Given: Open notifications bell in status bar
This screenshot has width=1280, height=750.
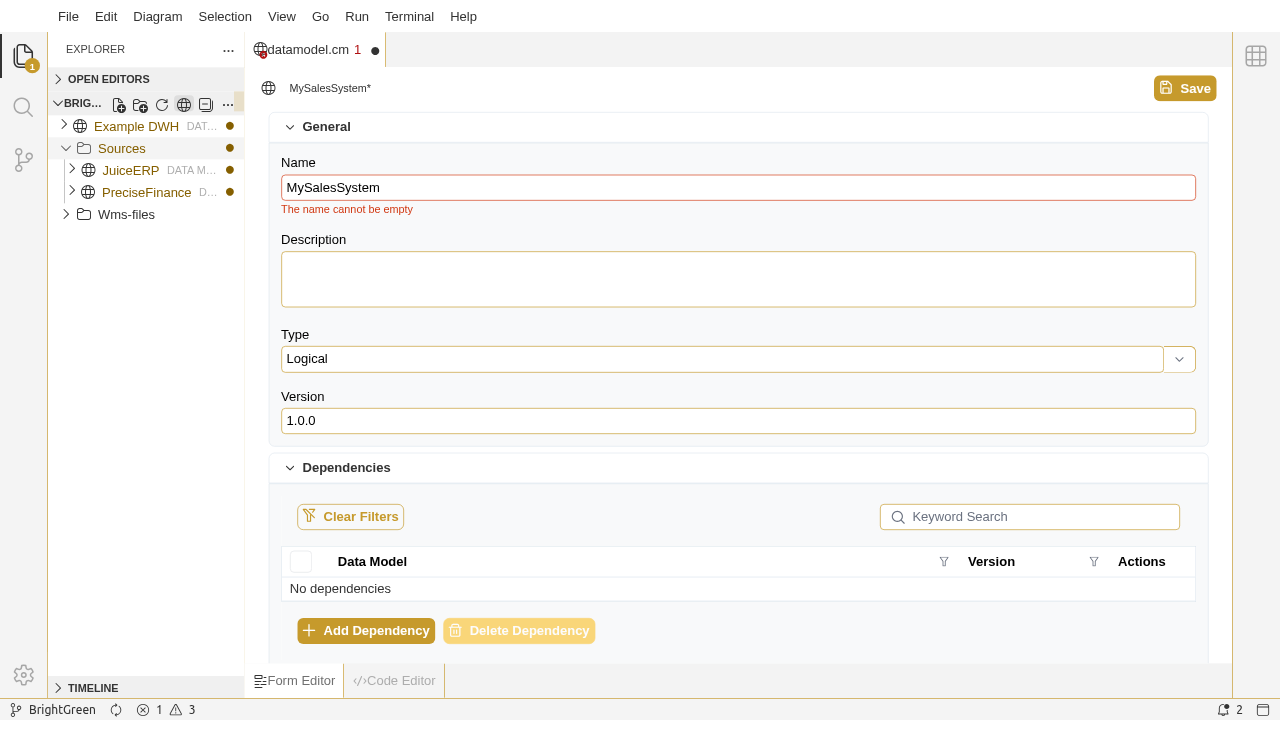Looking at the screenshot, I should [1223, 710].
